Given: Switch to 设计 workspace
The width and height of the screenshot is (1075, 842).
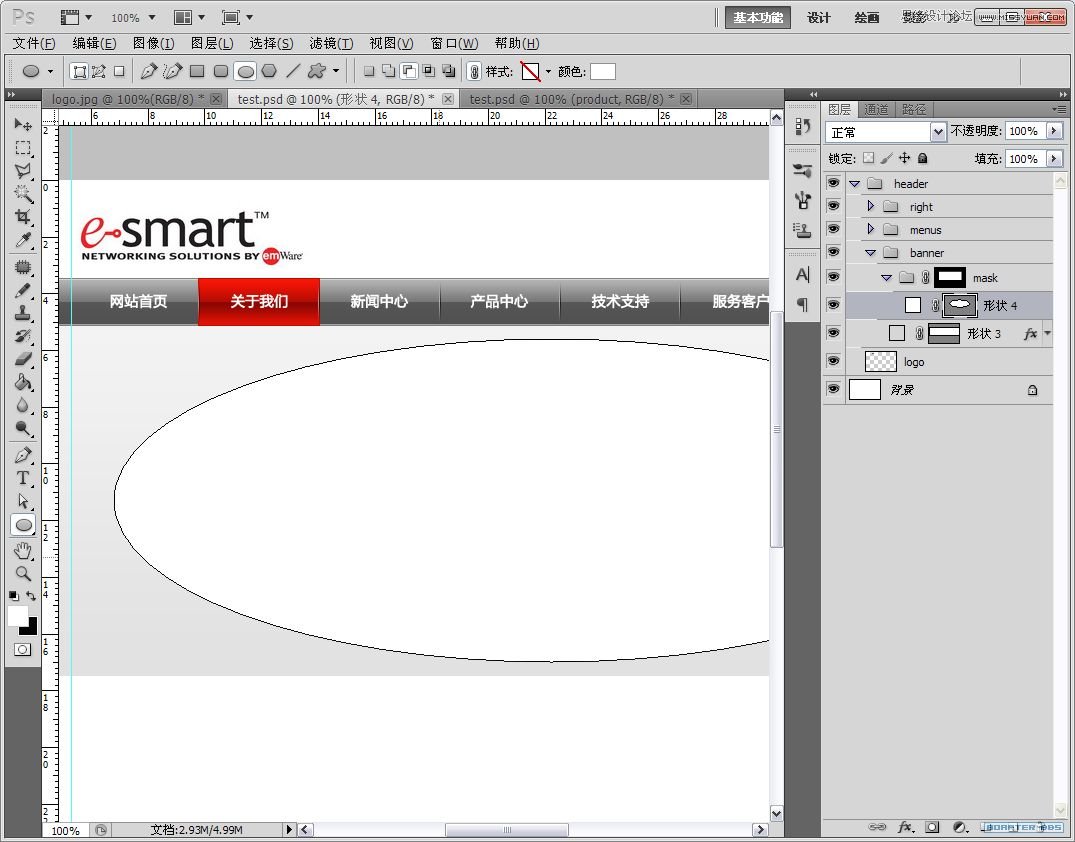Looking at the screenshot, I should coord(818,18).
